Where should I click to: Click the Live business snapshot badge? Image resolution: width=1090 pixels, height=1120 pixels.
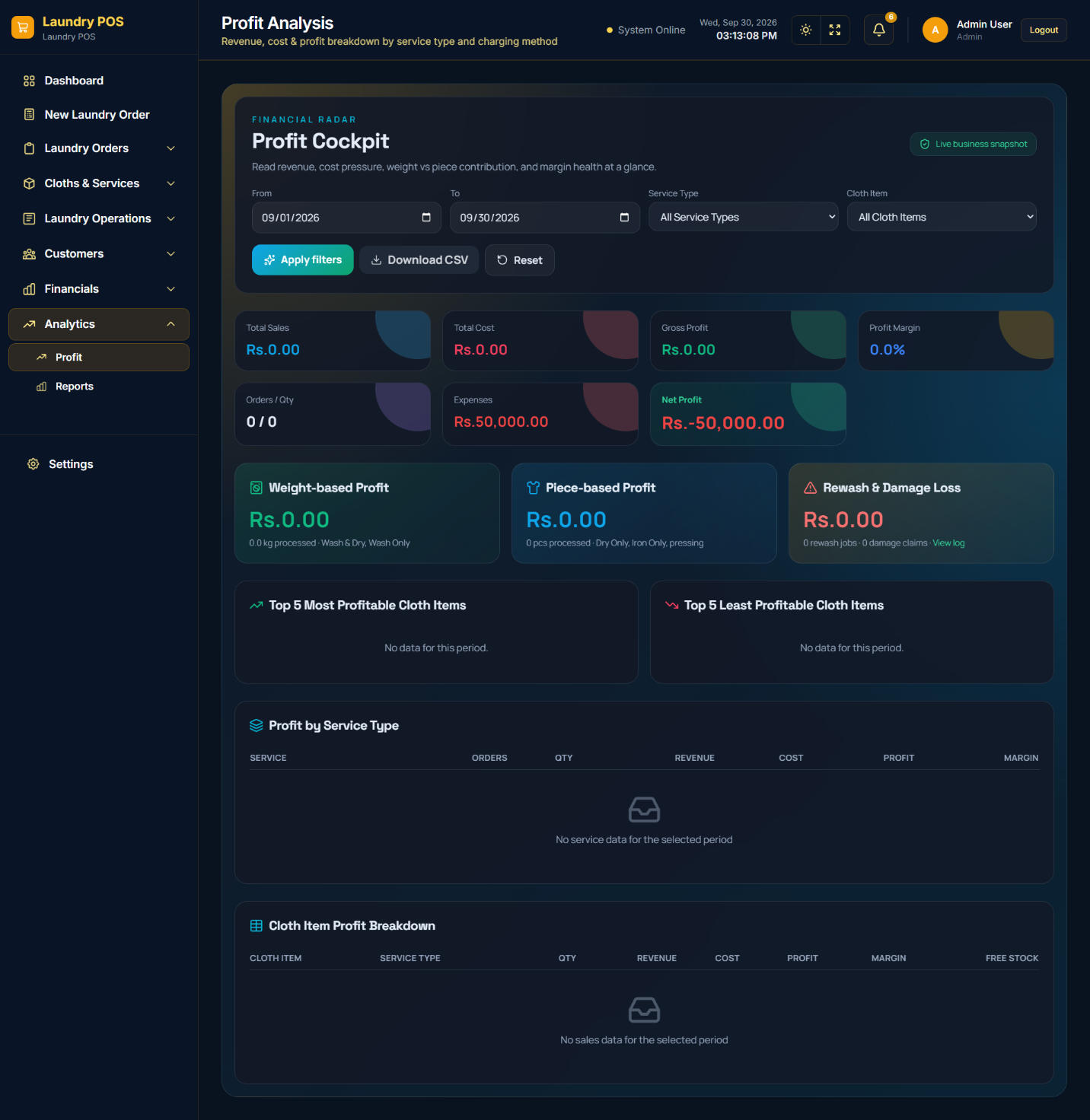tap(973, 144)
